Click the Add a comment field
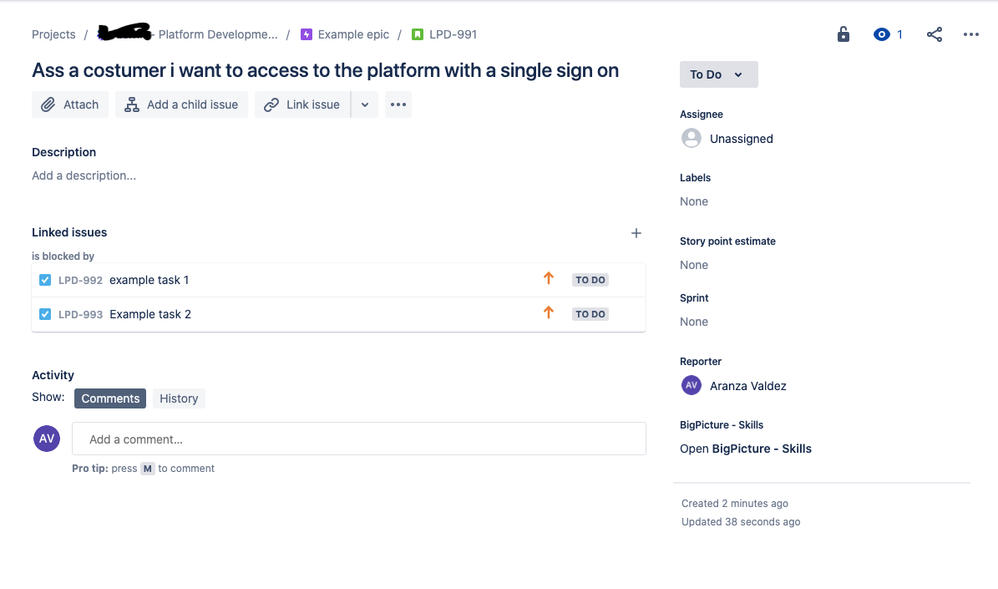The image size is (998, 589). 359,439
